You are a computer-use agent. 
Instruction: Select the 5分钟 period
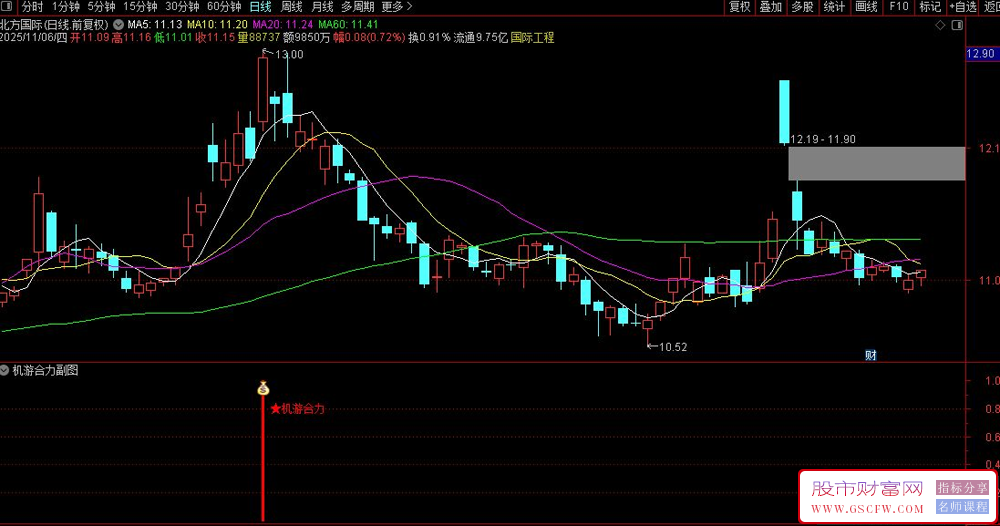click(x=101, y=6)
